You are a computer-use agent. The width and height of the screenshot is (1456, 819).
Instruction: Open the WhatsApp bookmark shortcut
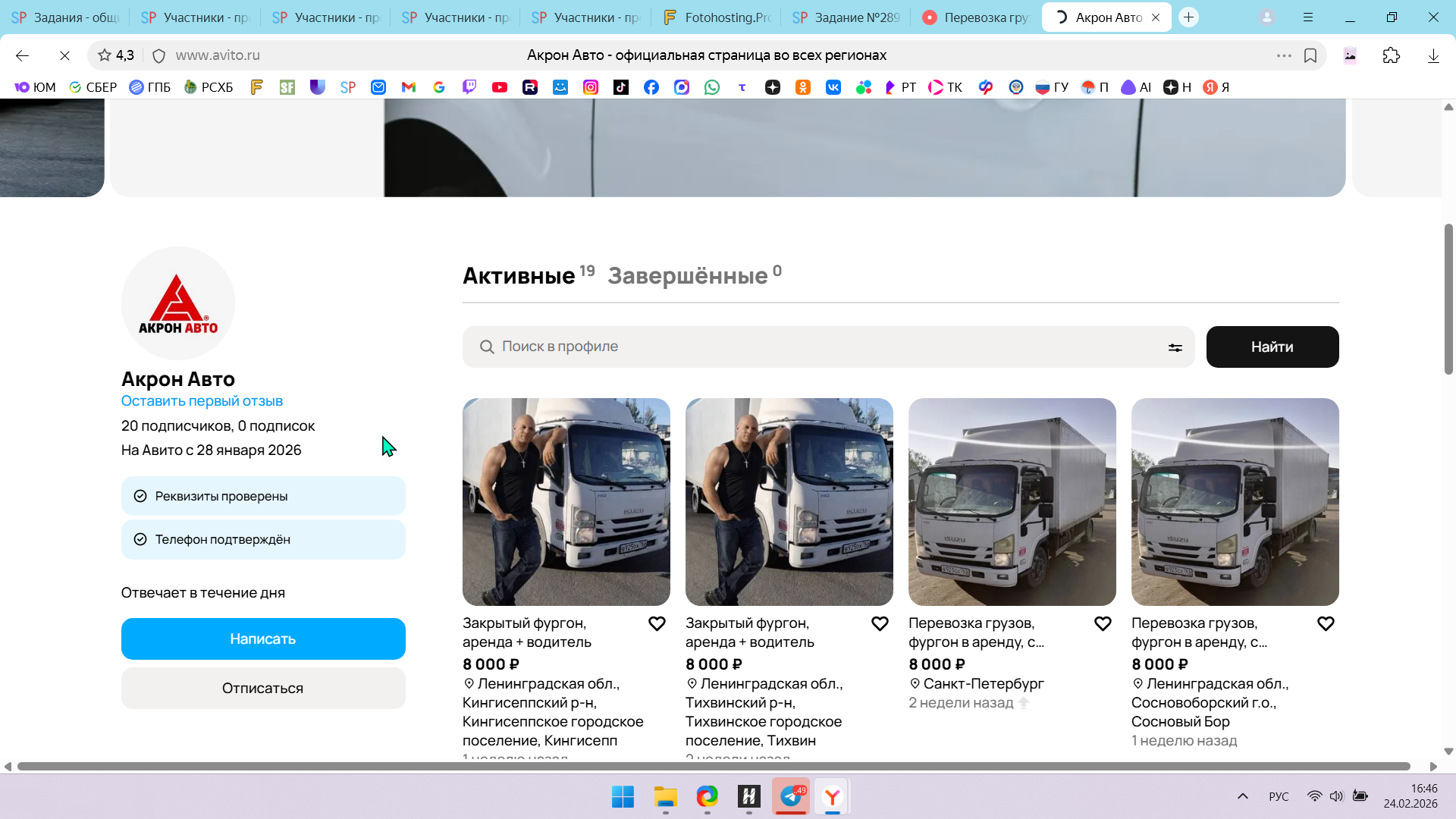(712, 87)
